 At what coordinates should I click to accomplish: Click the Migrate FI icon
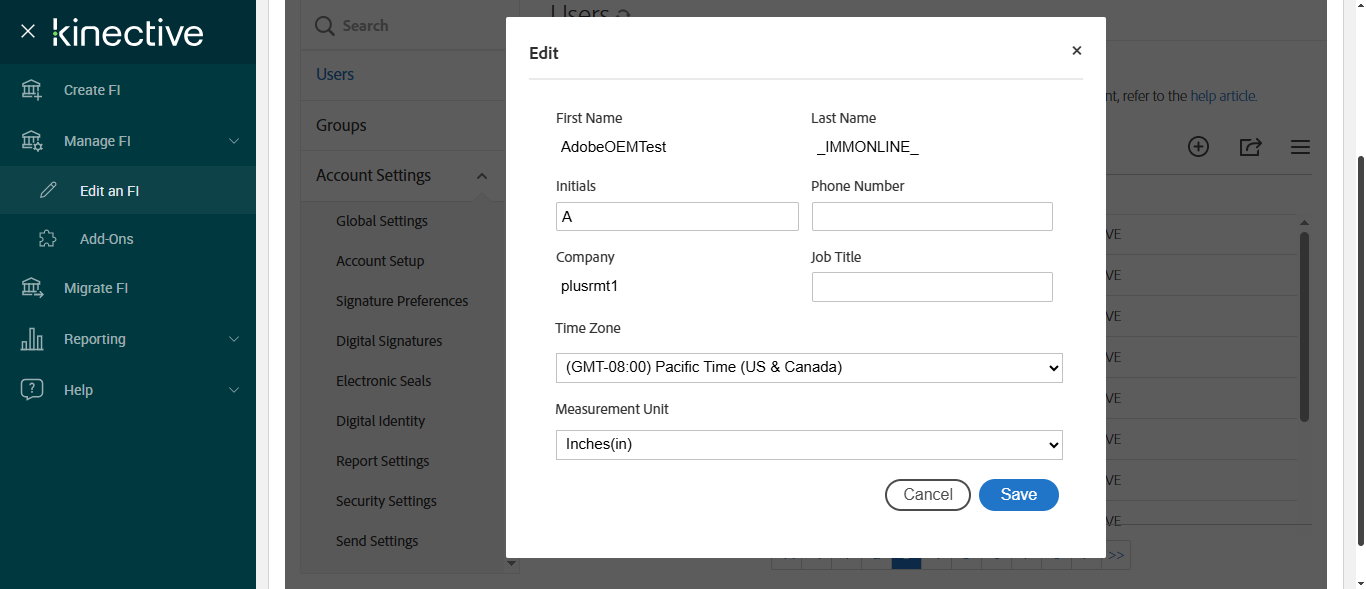[x=32, y=288]
